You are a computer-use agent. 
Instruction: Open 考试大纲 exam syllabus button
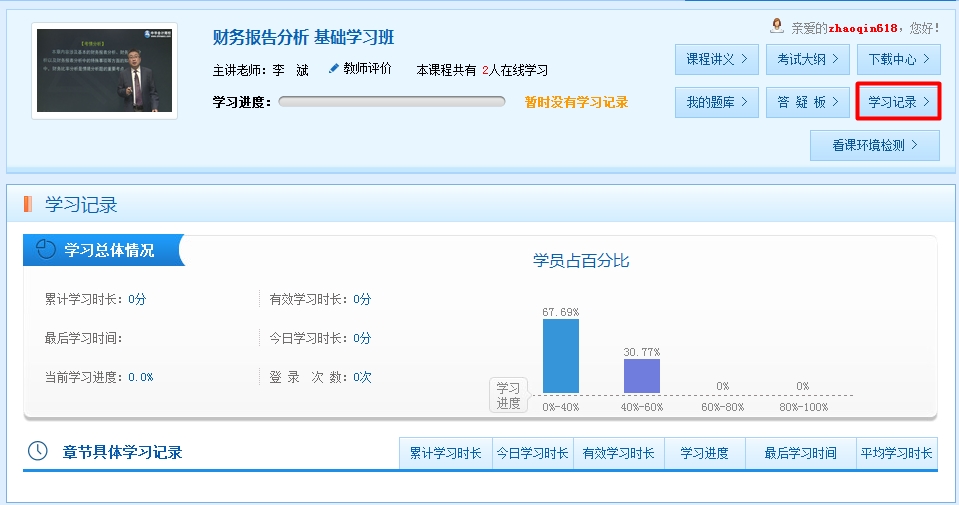pyautogui.click(x=808, y=59)
